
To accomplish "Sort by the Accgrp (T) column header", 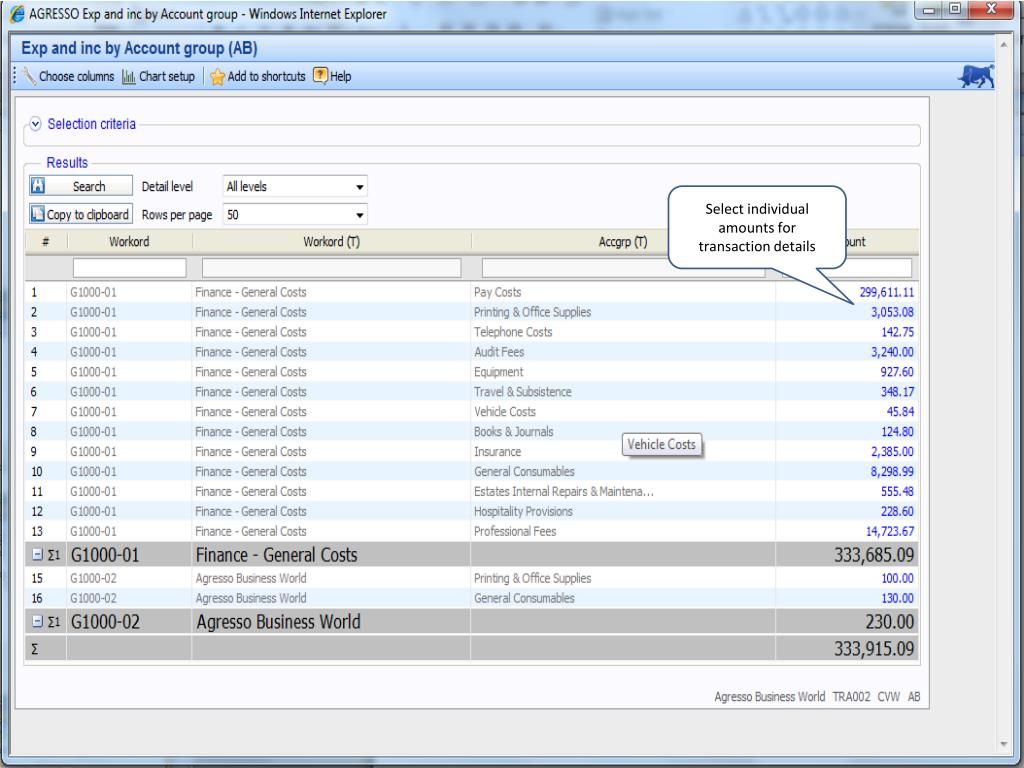I will [623, 242].
